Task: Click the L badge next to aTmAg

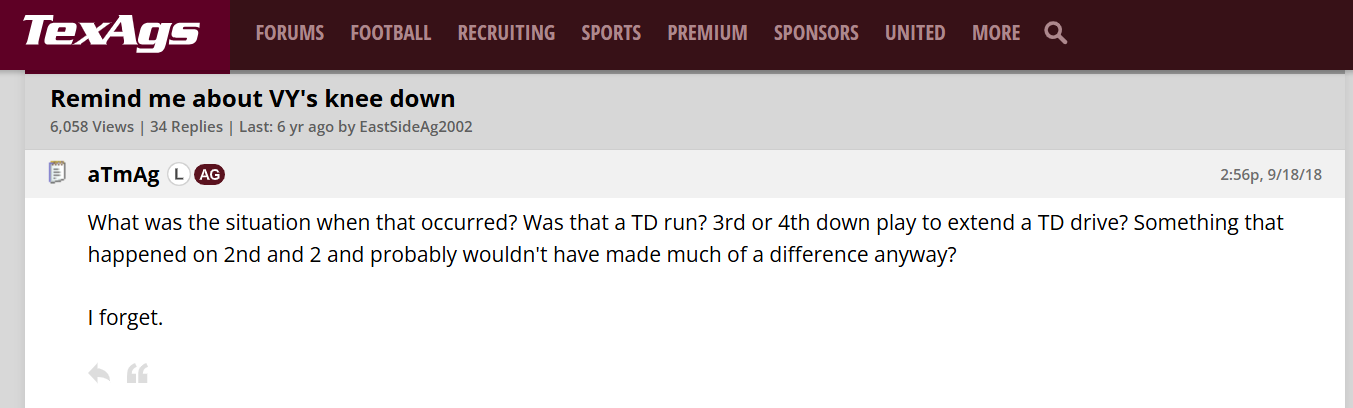Action: click(179, 174)
